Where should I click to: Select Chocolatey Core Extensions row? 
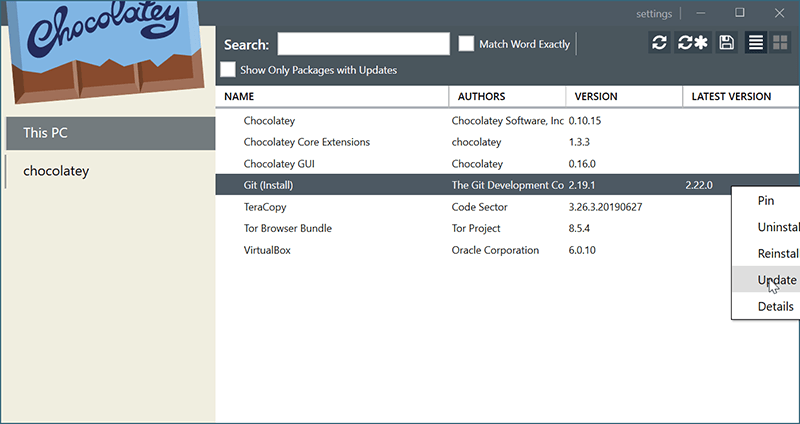coord(508,142)
